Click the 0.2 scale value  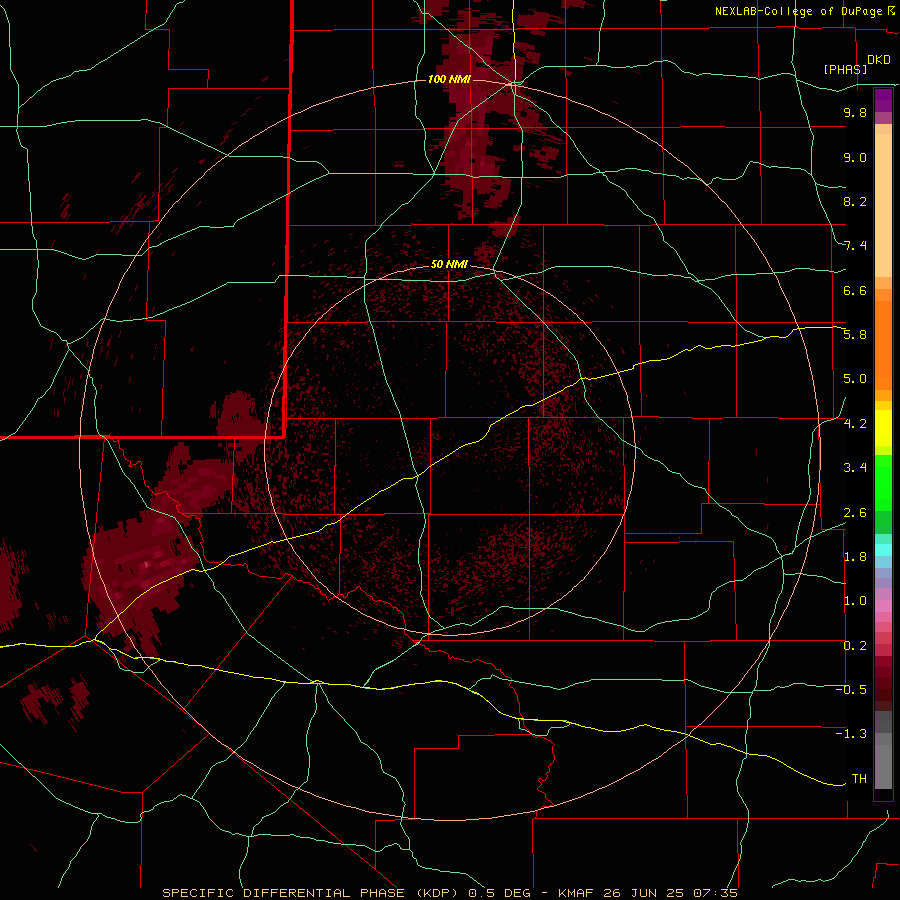[855, 646]
